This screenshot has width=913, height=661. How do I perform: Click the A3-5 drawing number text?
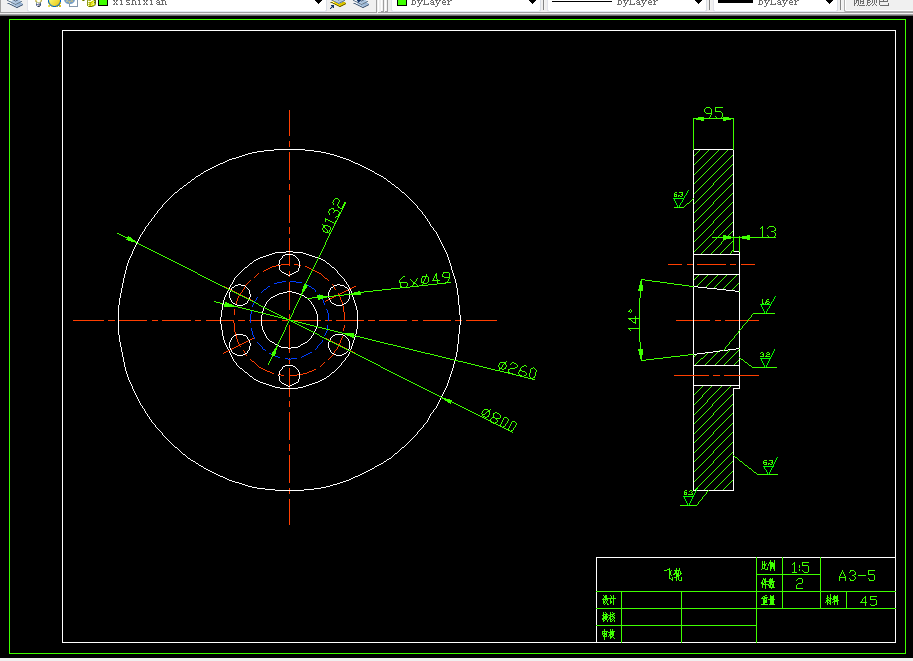click(857, 576)
